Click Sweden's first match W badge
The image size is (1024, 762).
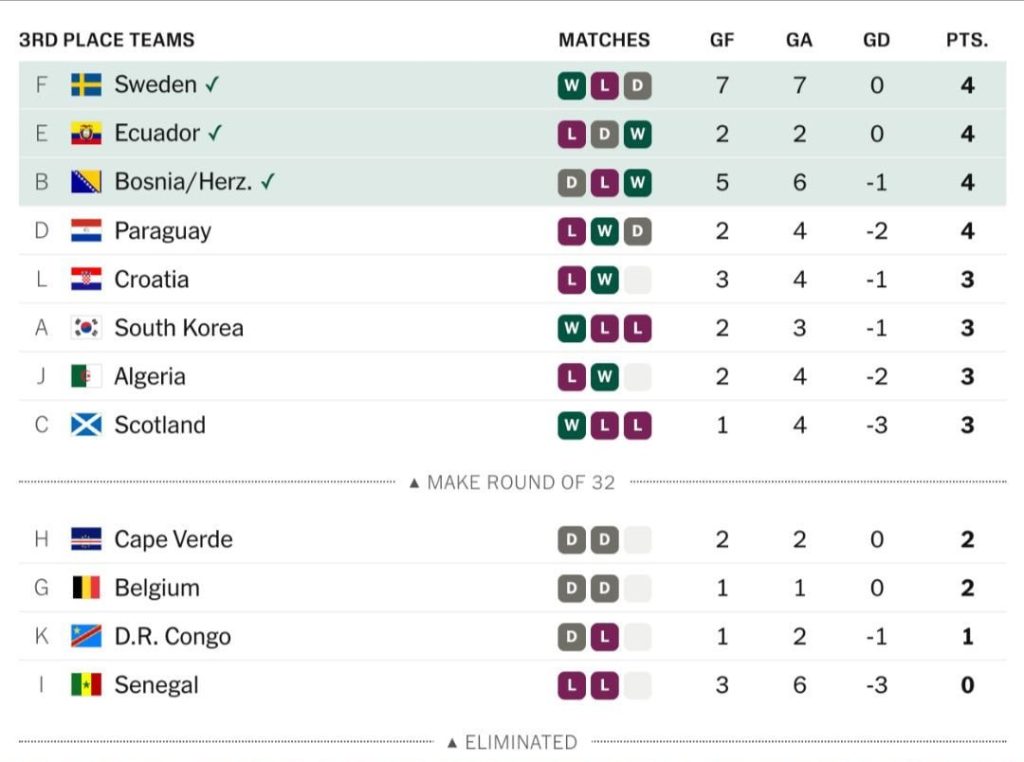571,86
